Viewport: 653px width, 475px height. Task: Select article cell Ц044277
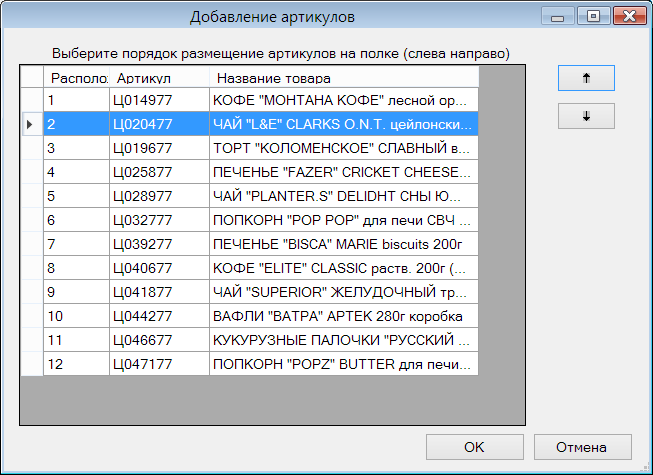[x=159, y=316]
